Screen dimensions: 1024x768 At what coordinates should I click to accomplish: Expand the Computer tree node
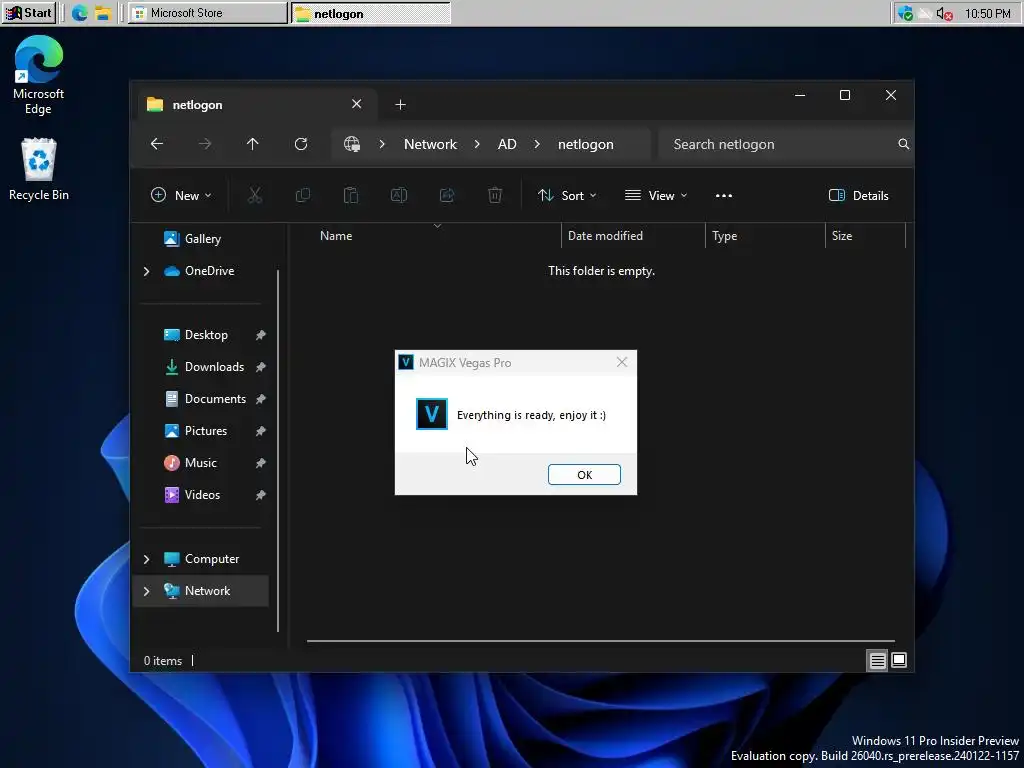[x=146, y=559]
